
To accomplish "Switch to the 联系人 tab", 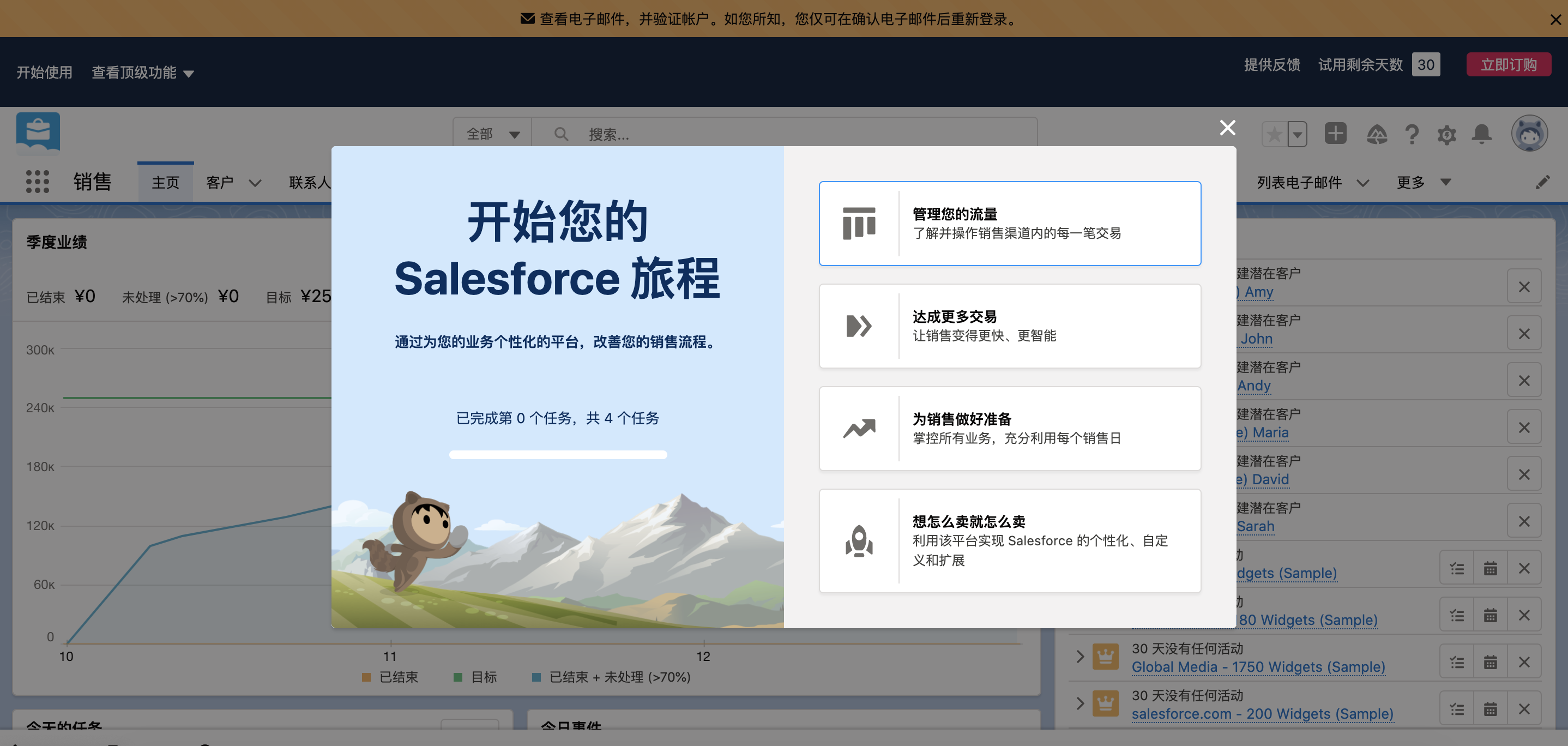I will (310, 182).
